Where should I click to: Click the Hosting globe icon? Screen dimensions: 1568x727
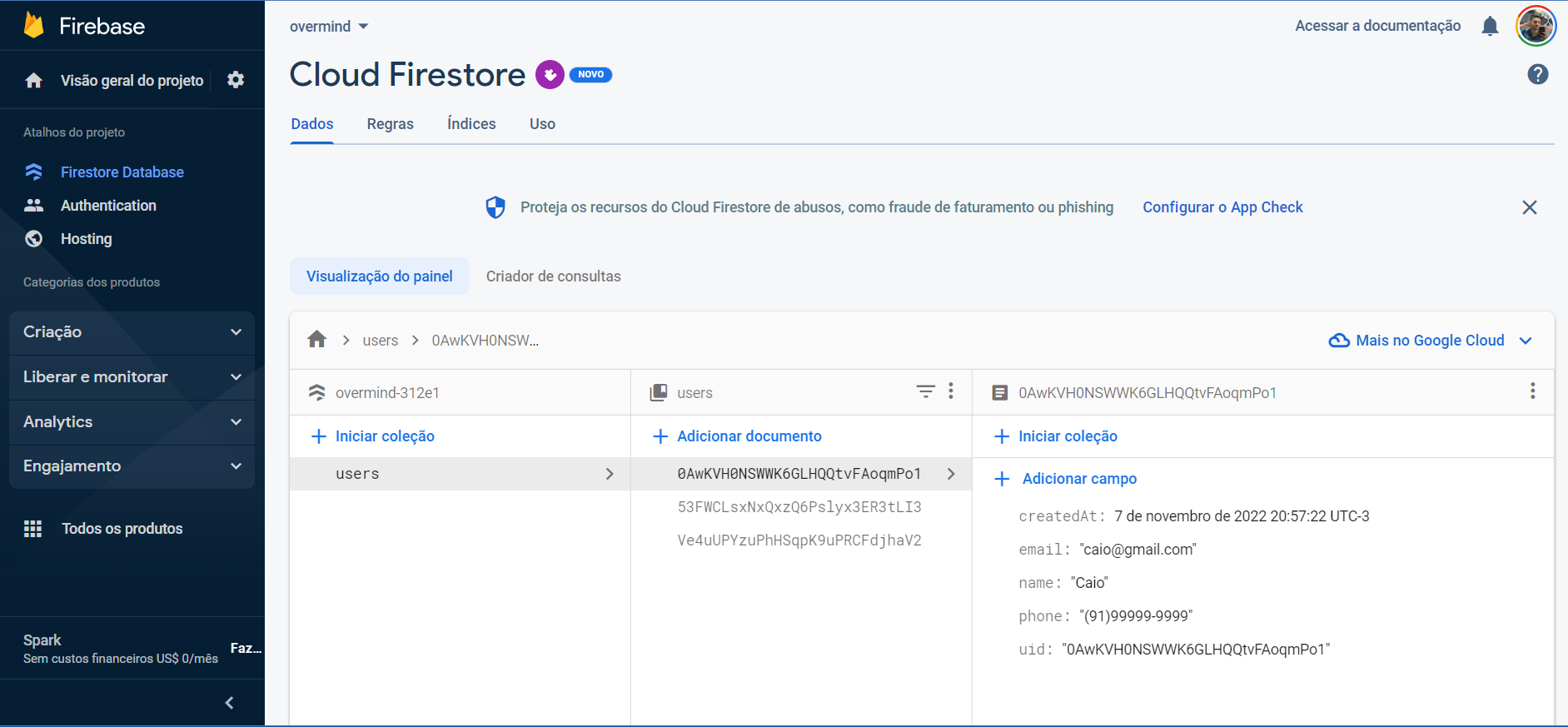click(x=34, y=238)
